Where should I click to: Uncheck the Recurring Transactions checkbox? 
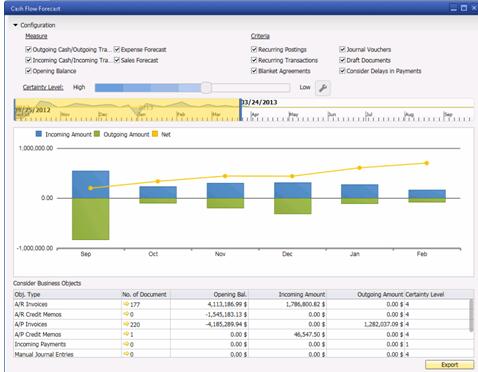tap(254, 60)
